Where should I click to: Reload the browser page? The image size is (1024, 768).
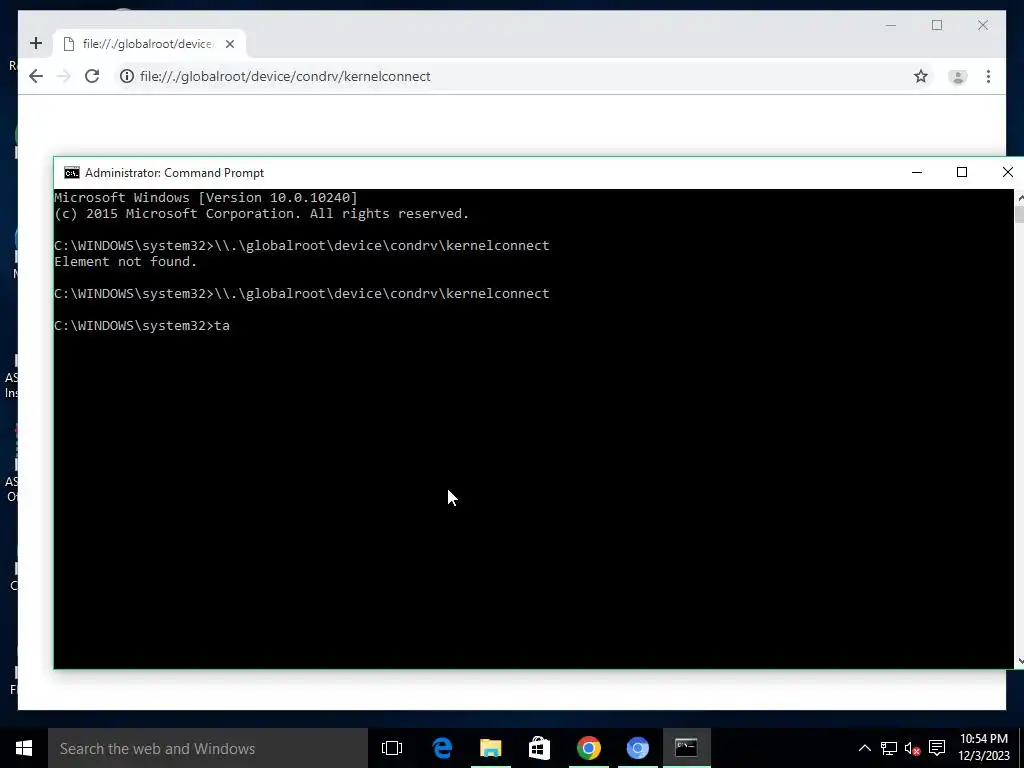[92, 76]
